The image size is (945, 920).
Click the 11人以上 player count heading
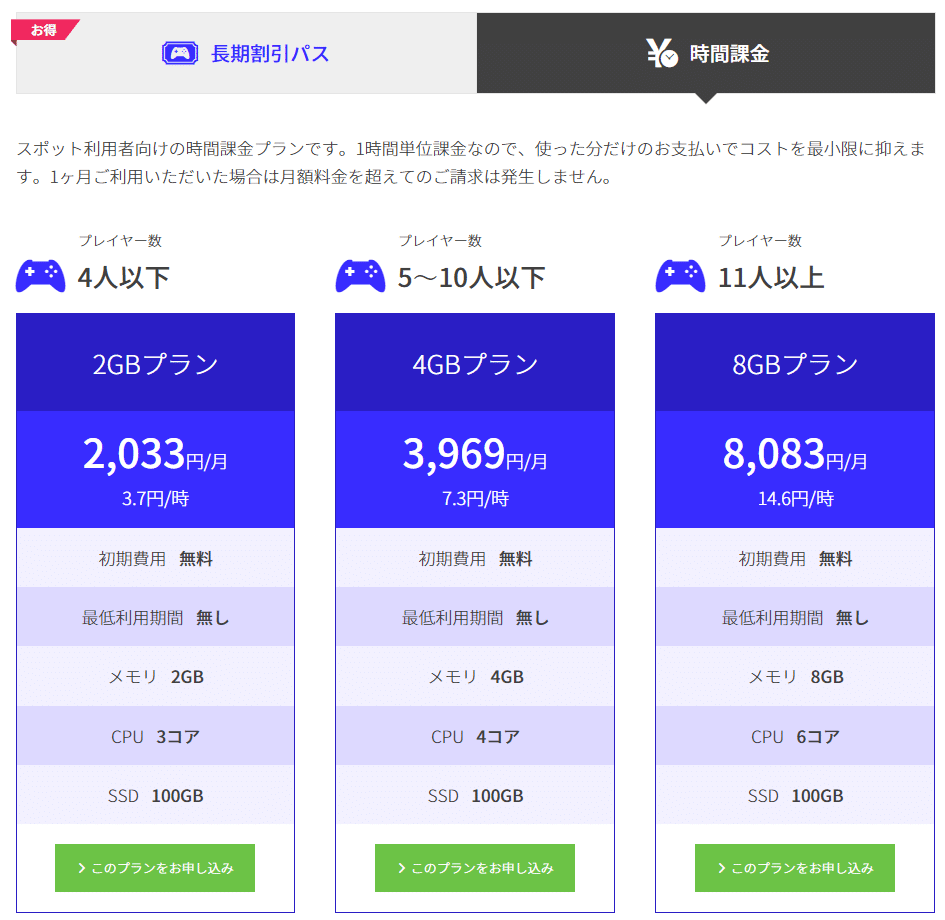(x=771, y=278)
